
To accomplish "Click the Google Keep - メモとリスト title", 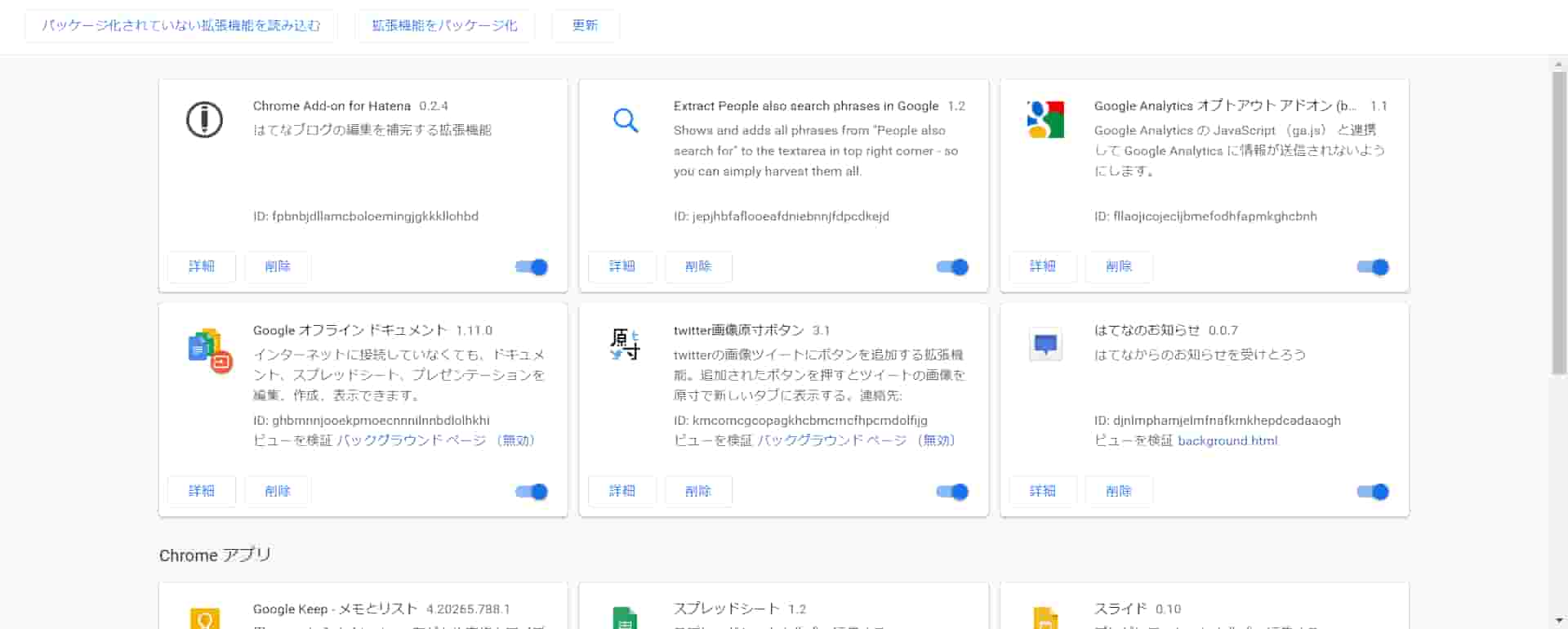I will [x=336, y=609].
